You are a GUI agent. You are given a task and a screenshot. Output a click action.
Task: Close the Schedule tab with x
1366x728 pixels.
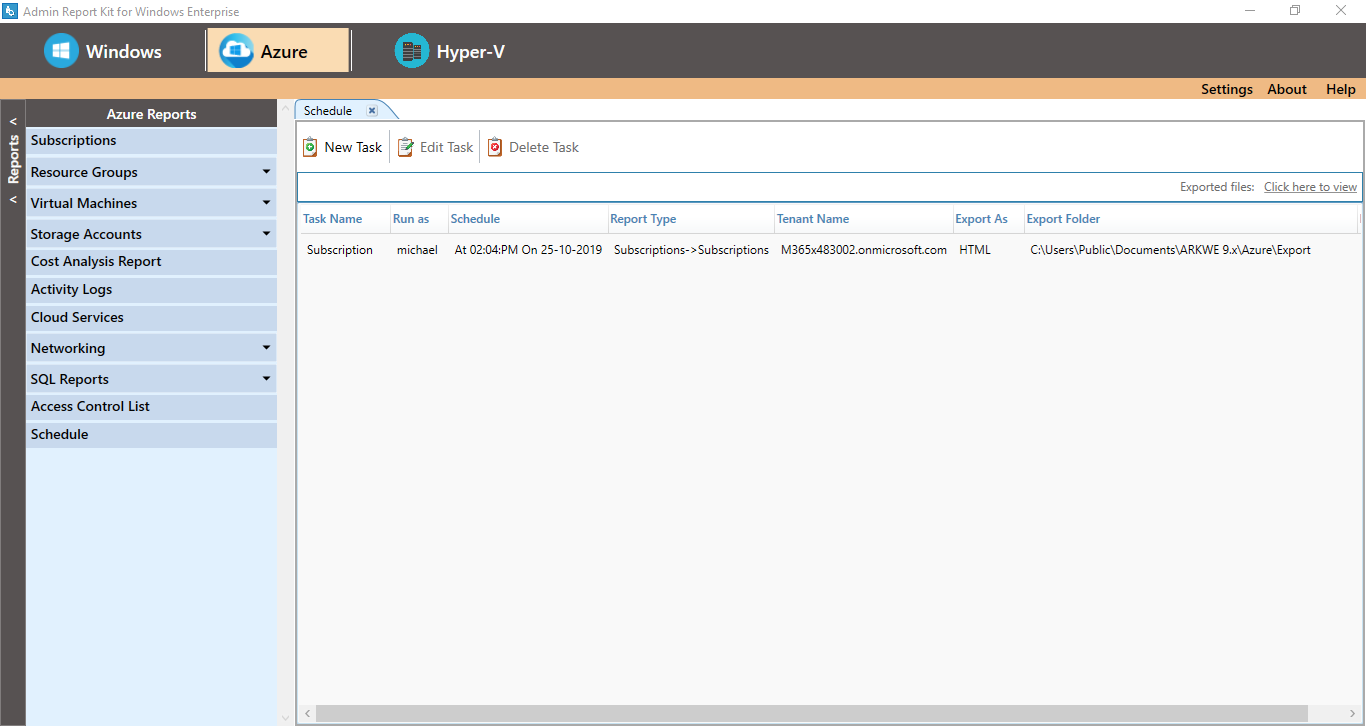(x=372, y=111)
